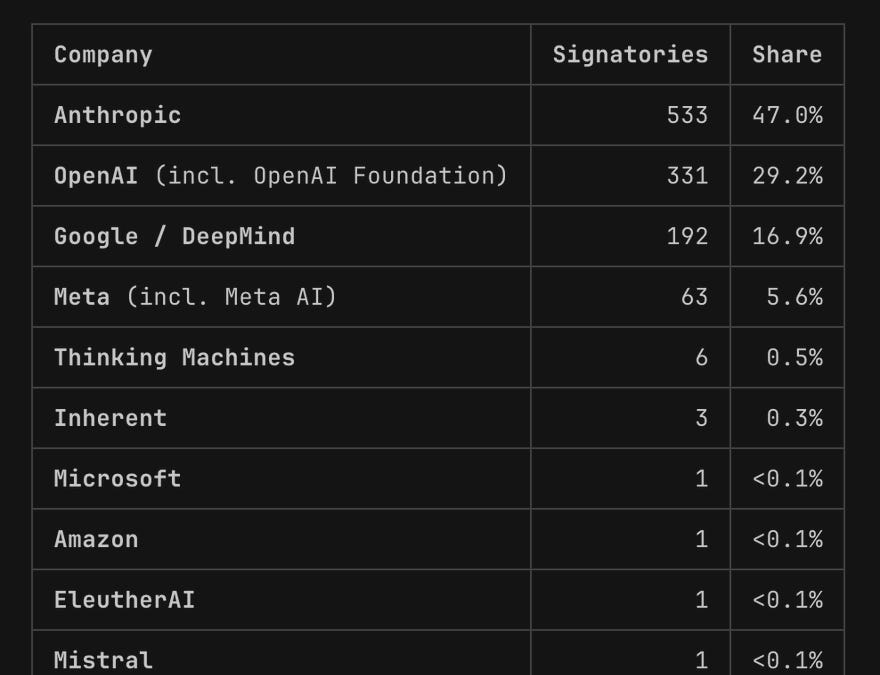Click the Company column header
Viewport: 880px width, 675px height.
pos(103,55)
